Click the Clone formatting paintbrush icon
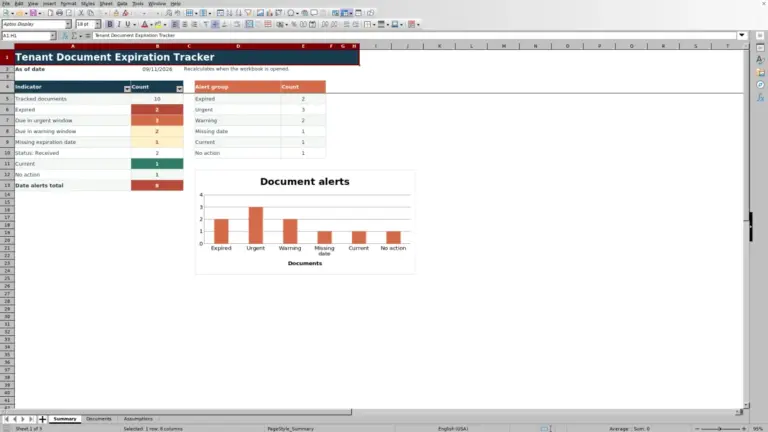This screenshot has width=768, height=432. point(116,13)
